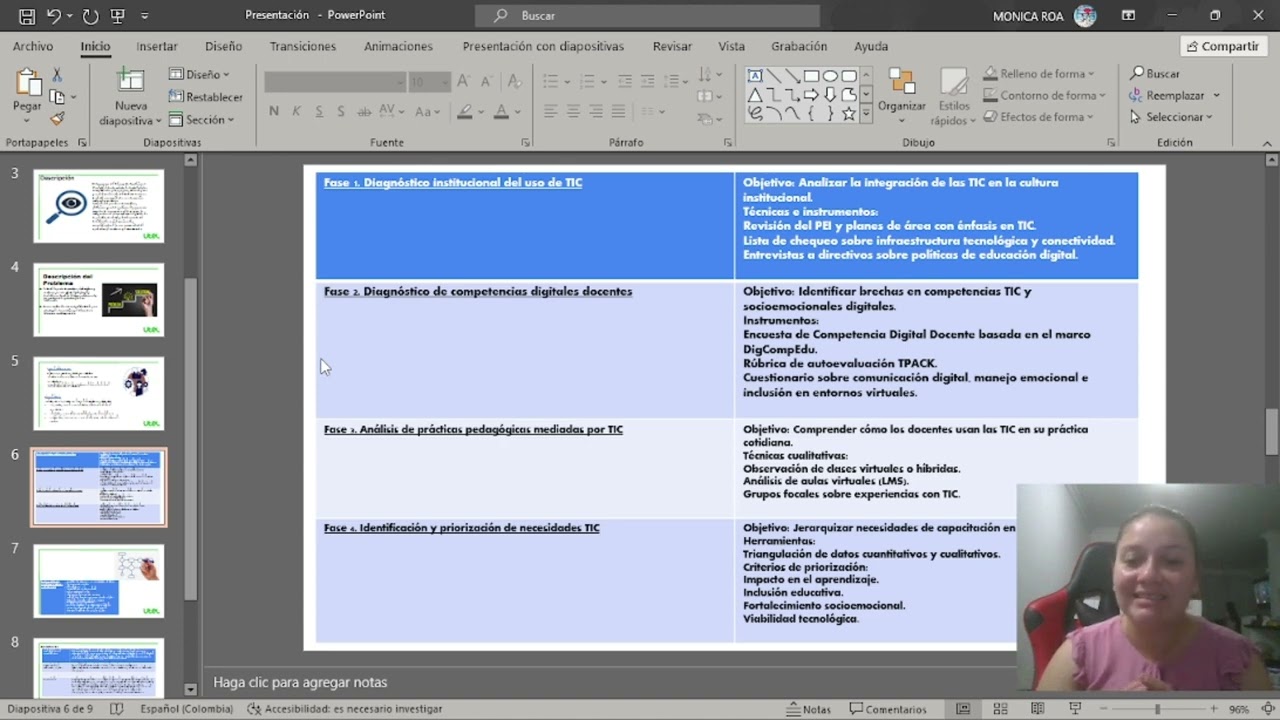Toggle text shadow formatting

pos(341,111)
